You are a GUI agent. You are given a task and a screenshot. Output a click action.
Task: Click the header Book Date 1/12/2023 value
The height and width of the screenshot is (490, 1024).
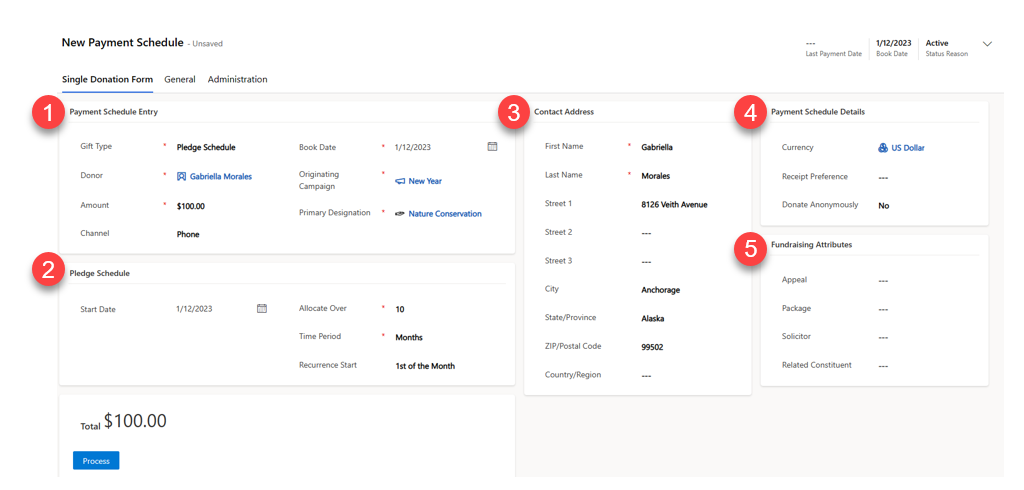(x=893, y=43)
